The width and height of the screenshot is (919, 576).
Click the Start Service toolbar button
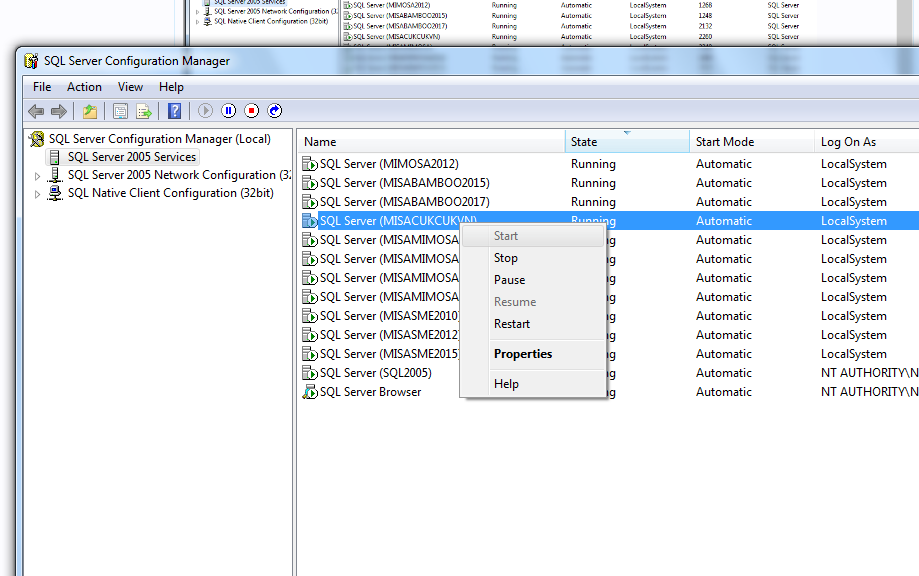pos(205,111)
